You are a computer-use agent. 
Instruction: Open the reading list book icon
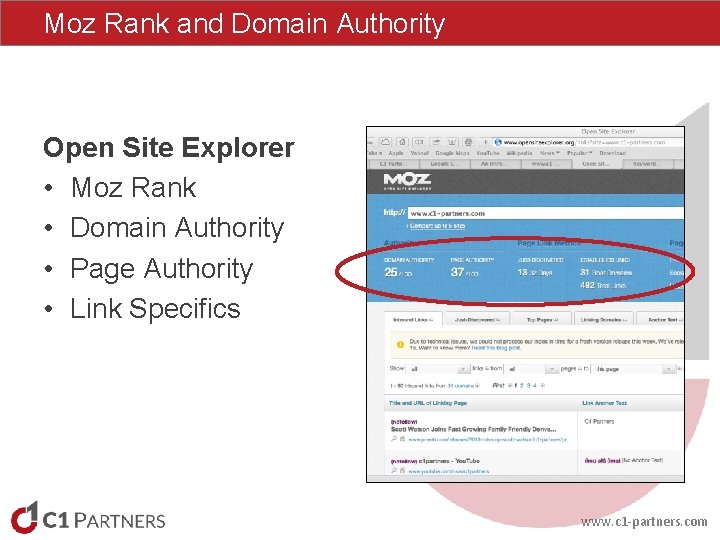[419, 142]
